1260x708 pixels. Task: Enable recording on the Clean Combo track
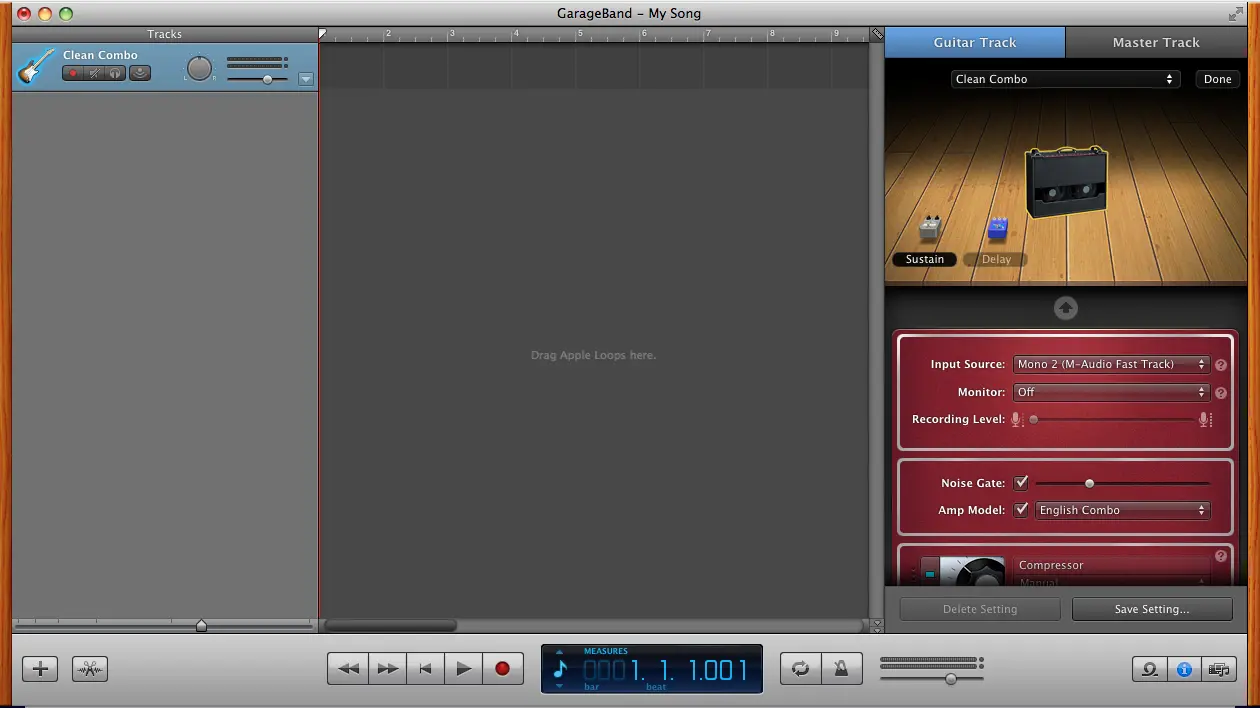pyautogui.click(x=73, y=73)
